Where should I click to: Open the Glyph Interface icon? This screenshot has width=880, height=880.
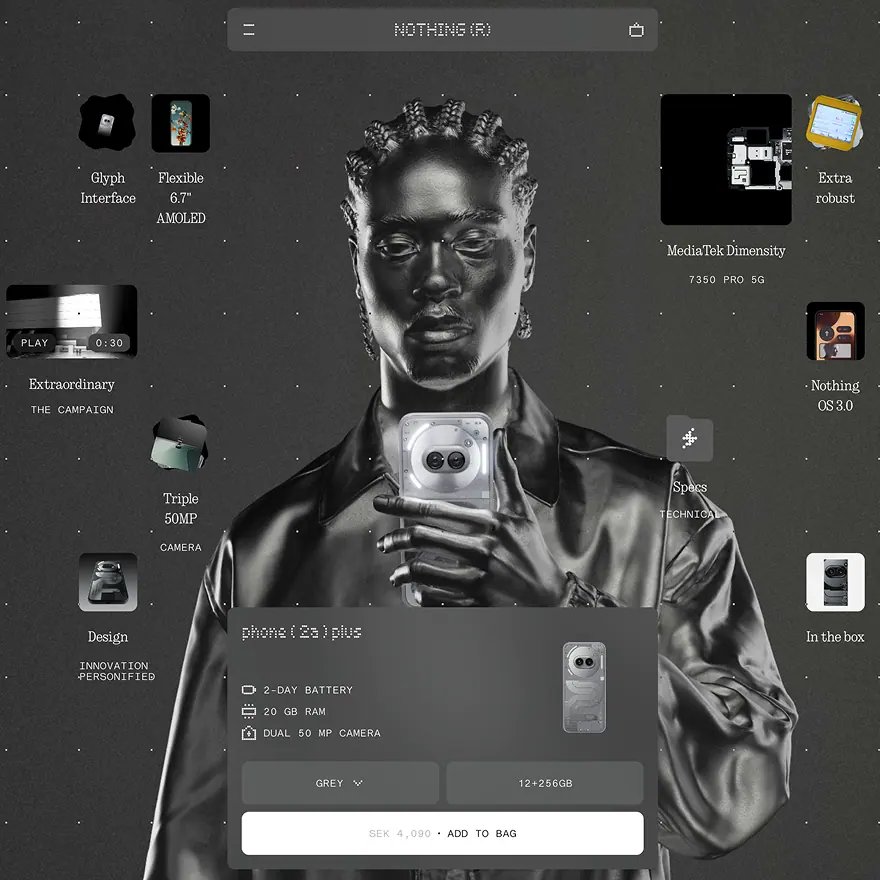point(107,122)
